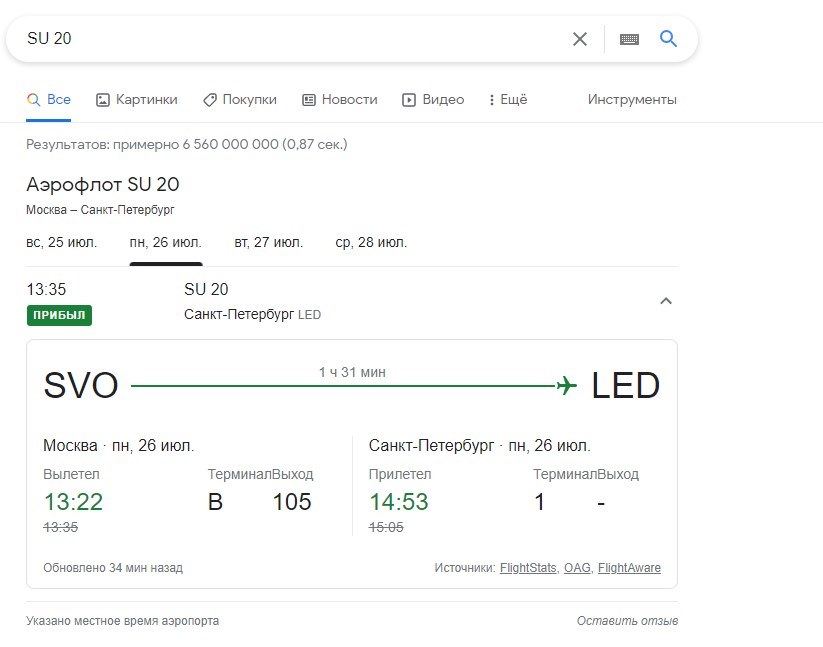
Task: Select the Все all results tab
Action: click(x=48, y=100)
